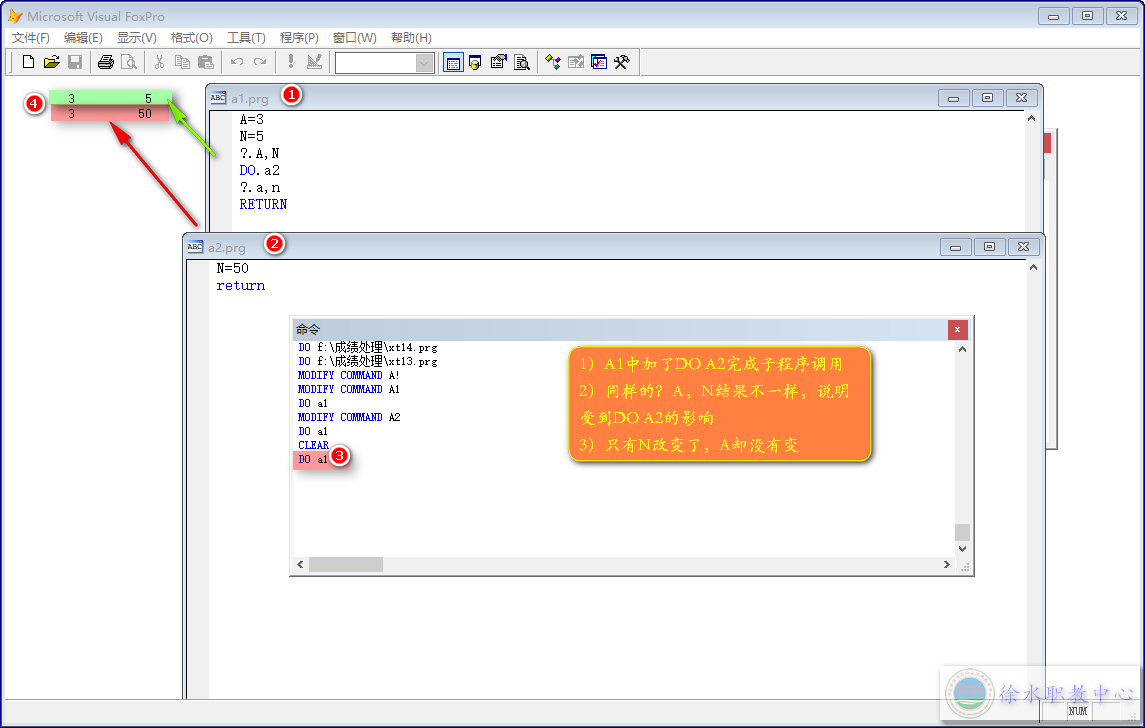Click the 'return' line in a2.prg
The image size is (1145, 728).
pos(240,286)
